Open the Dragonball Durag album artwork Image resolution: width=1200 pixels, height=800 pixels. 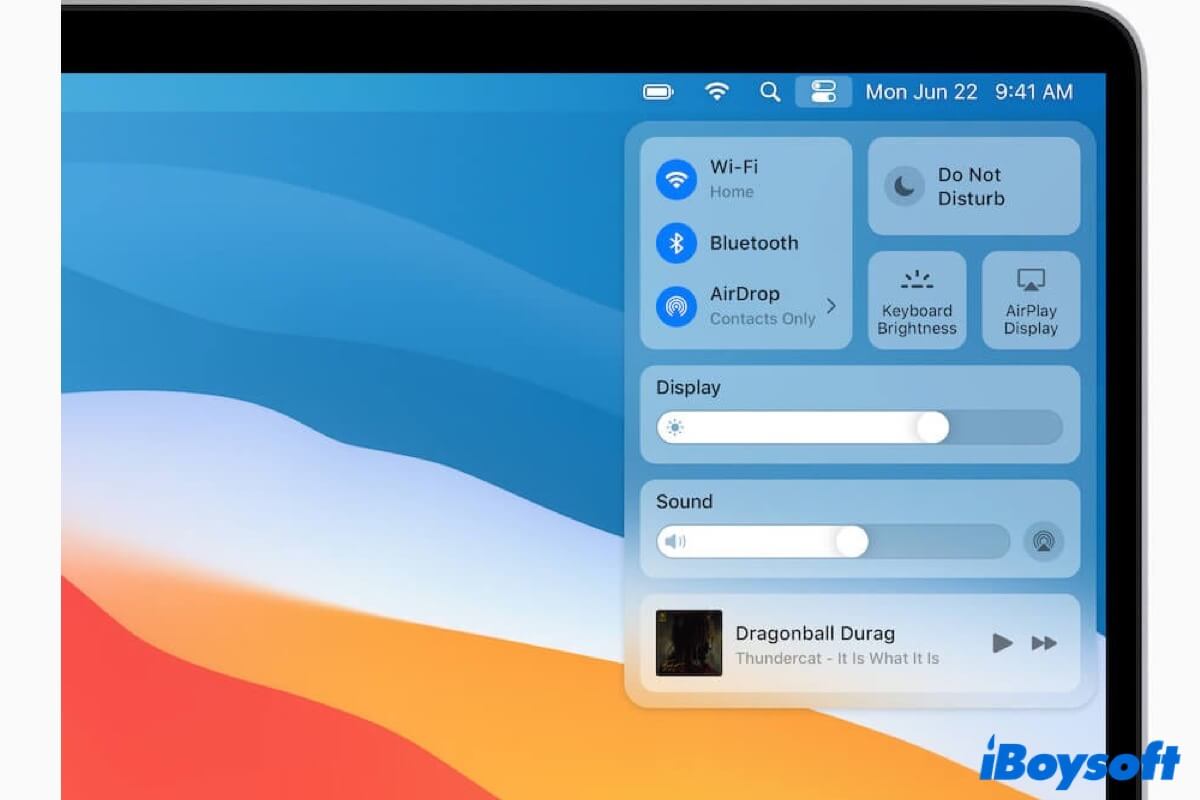[x=688, y=643]
